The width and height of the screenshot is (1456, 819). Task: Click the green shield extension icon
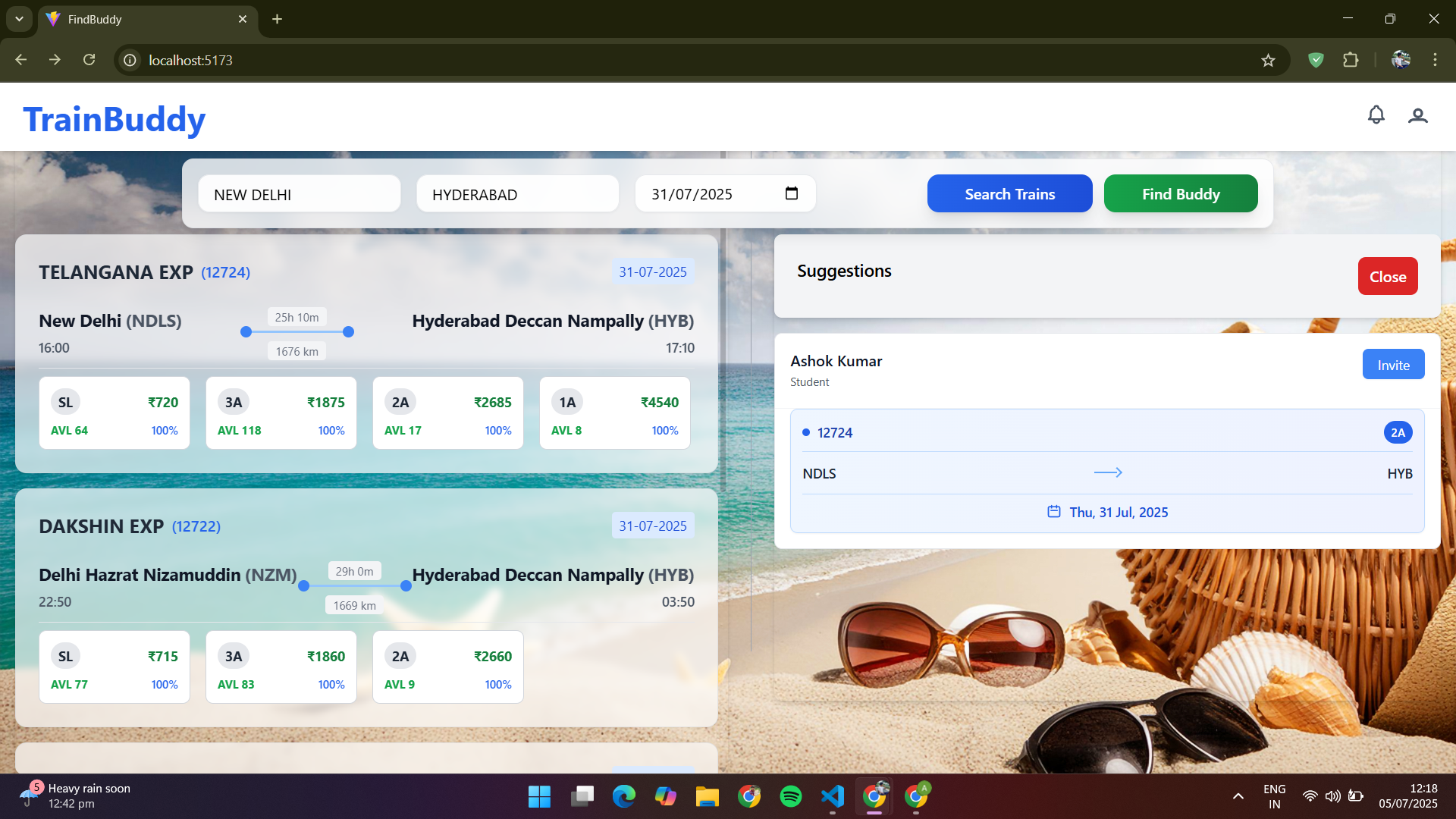point(1316,60)
